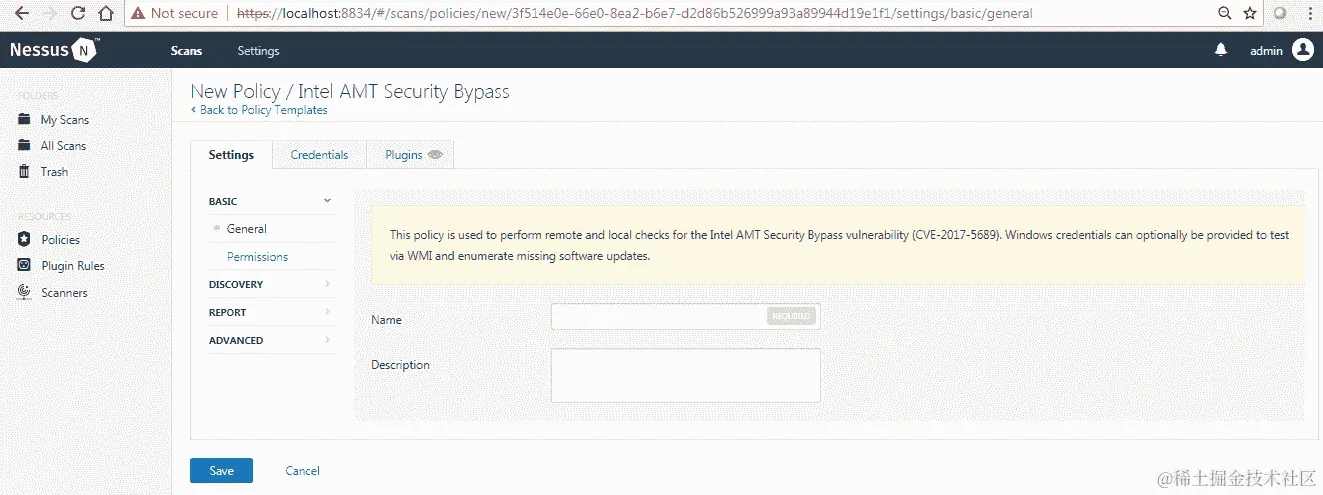Open Plugin Rules in sidebar
The height and width of the screenshot is (495, 1323).
pos(73,265)
